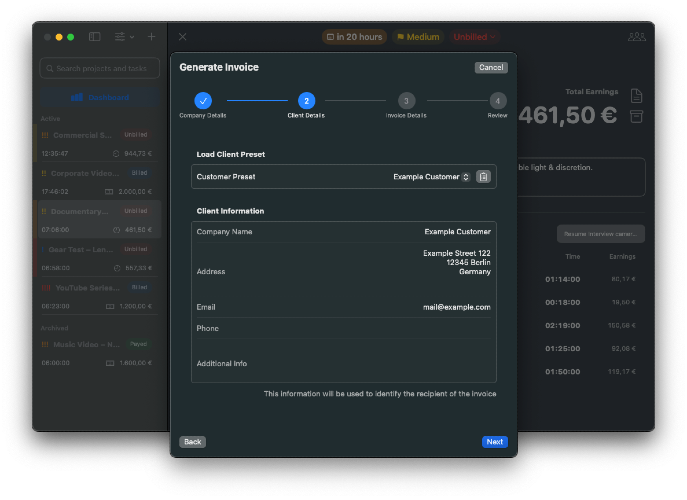Click the clock icon in Documentary row
The image size is (687, 500).
click(x=117, y=230)
